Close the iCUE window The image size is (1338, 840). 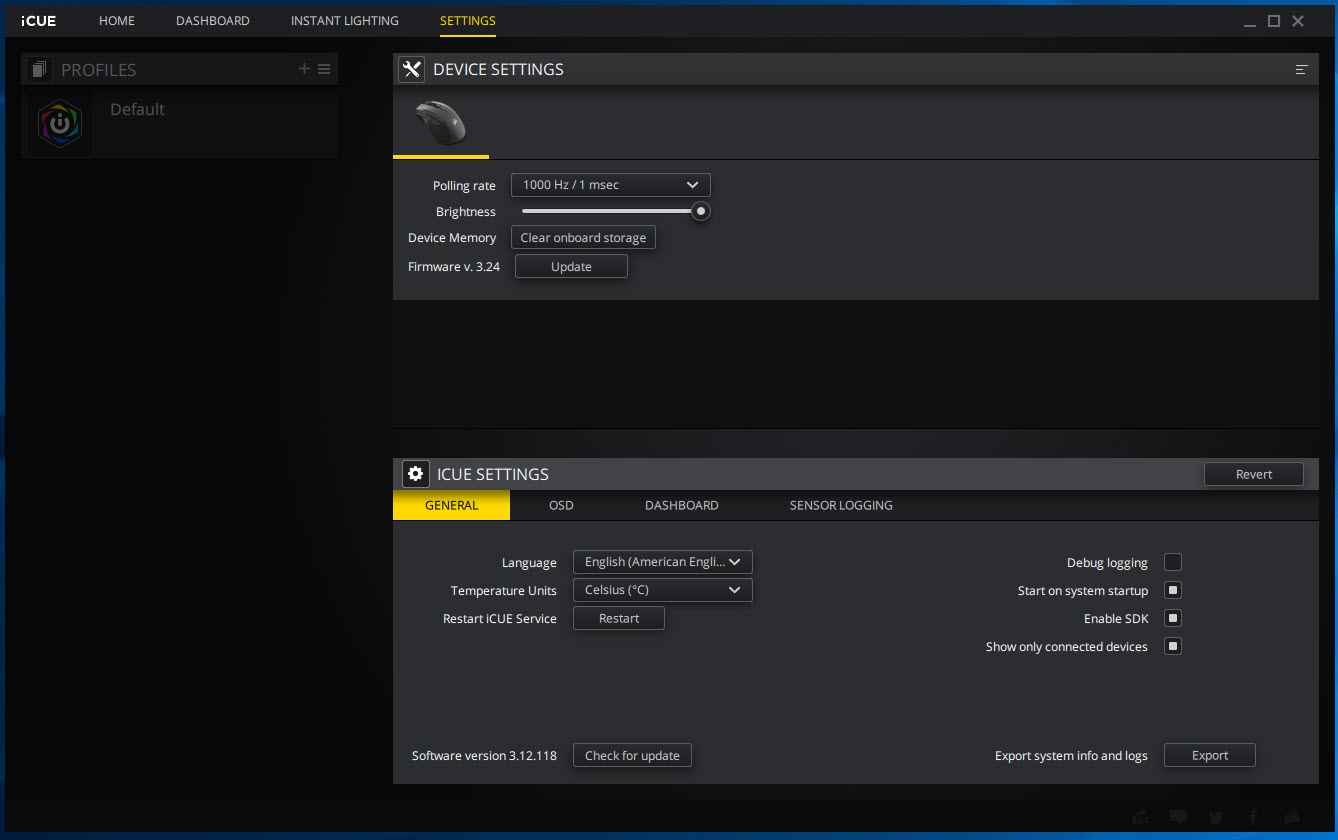[x=1298, y=21]
